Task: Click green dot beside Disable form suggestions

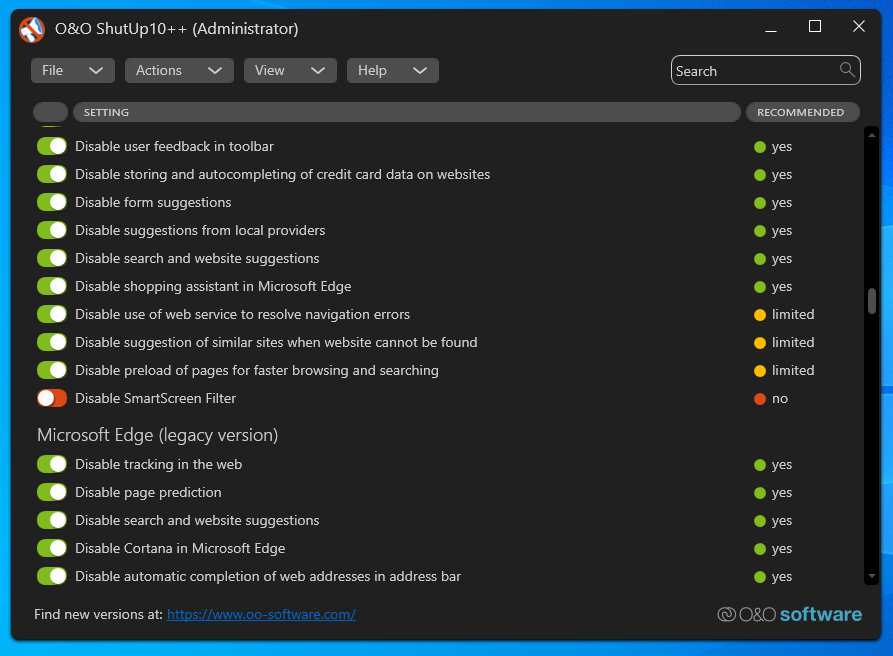Action: 760,203
